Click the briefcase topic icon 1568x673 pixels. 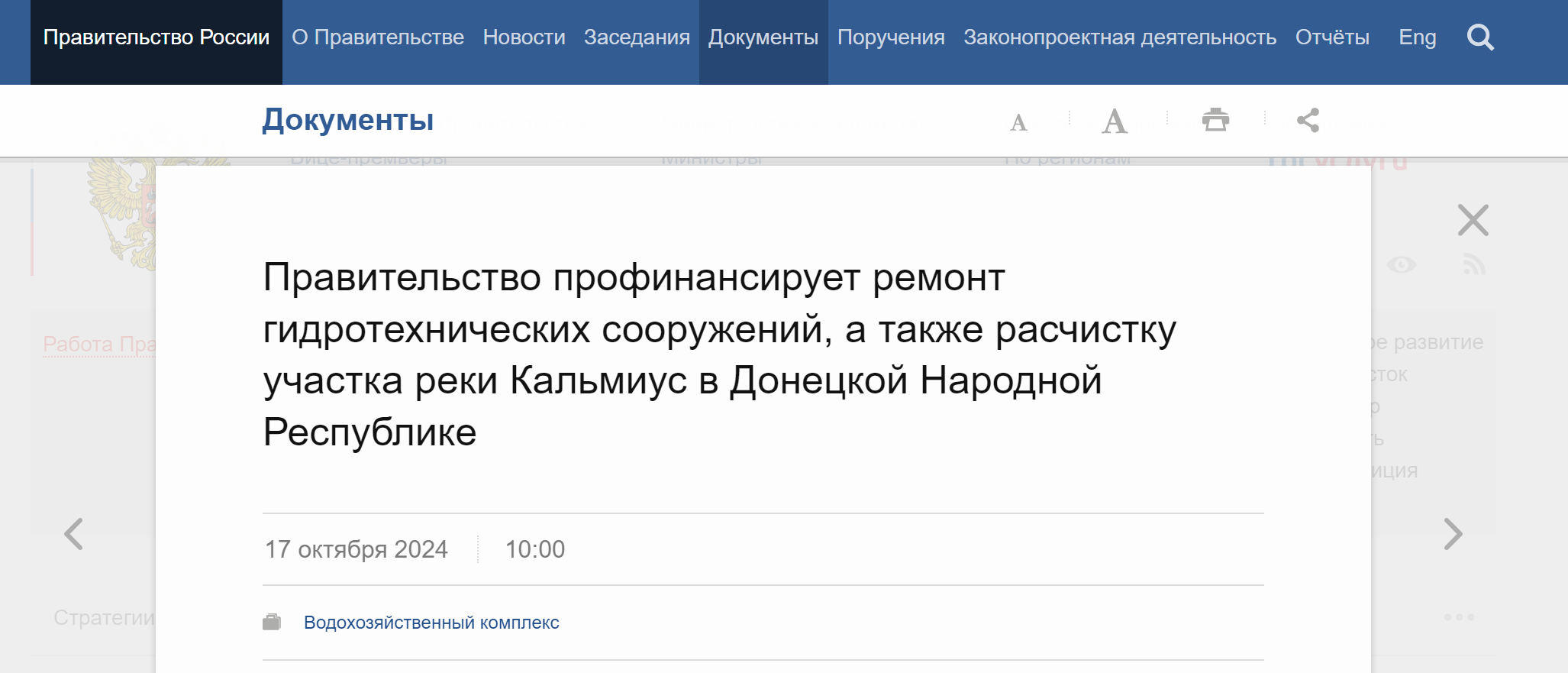272,622
